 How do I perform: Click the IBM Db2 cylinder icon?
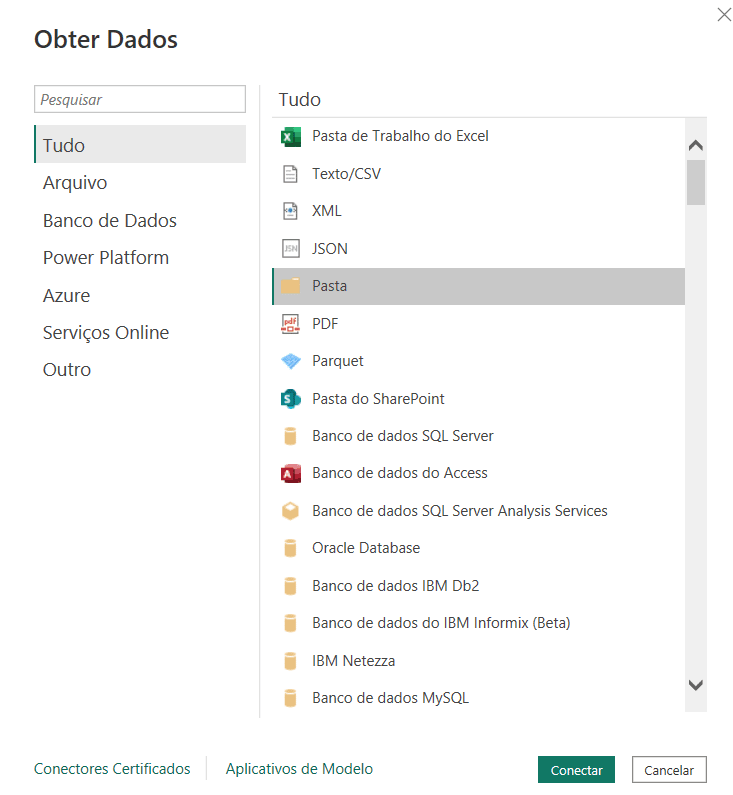click(x=290, y=586)
